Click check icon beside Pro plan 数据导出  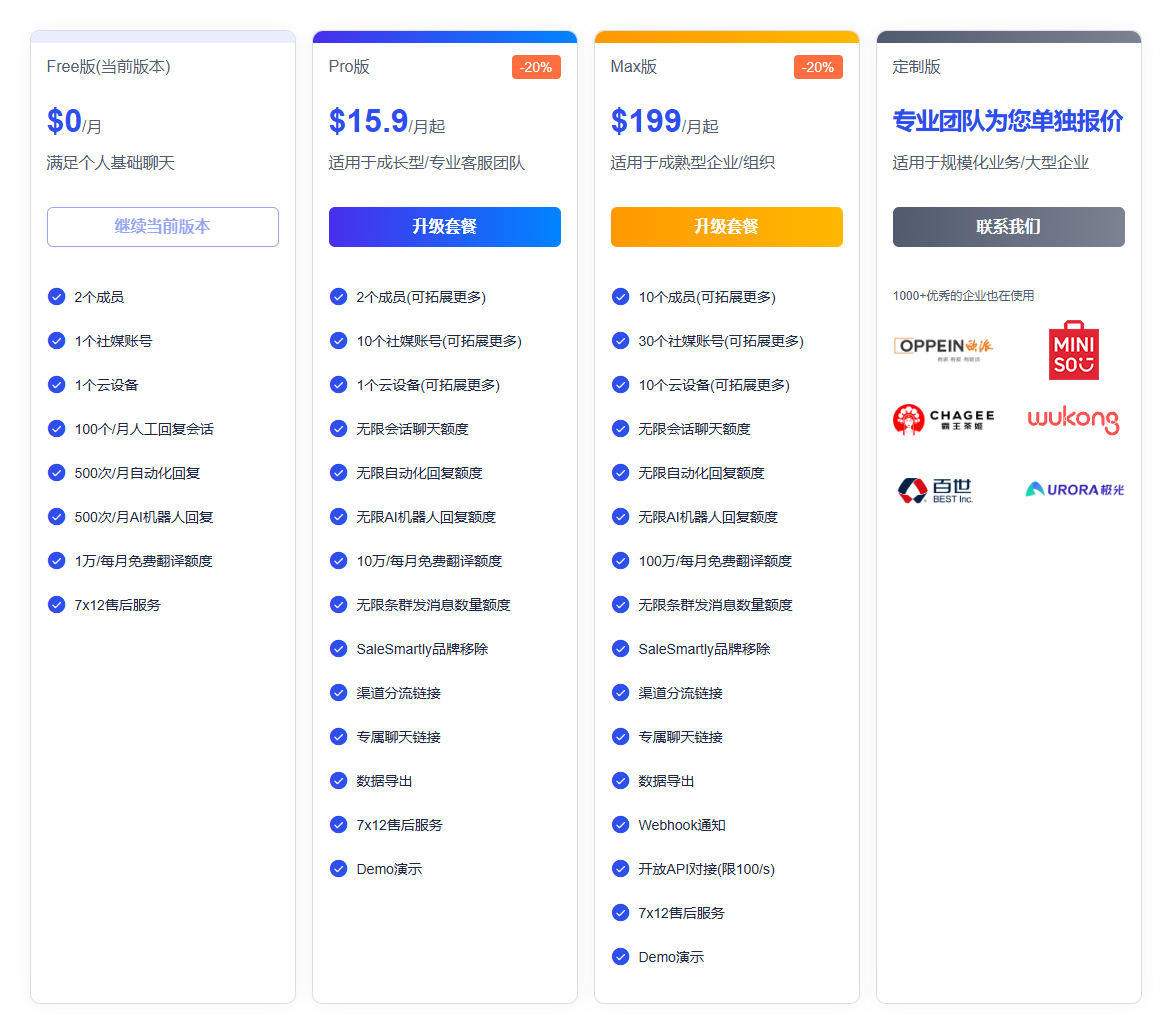(338, 781)
